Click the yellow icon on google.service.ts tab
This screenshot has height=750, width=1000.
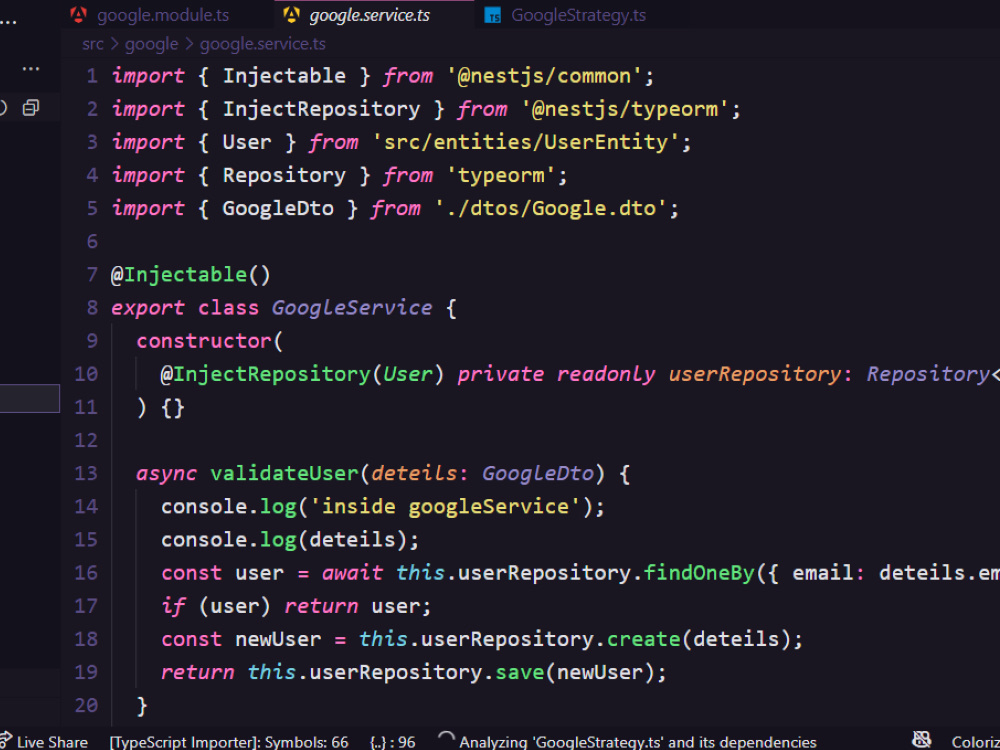click(x=291, y=15)
